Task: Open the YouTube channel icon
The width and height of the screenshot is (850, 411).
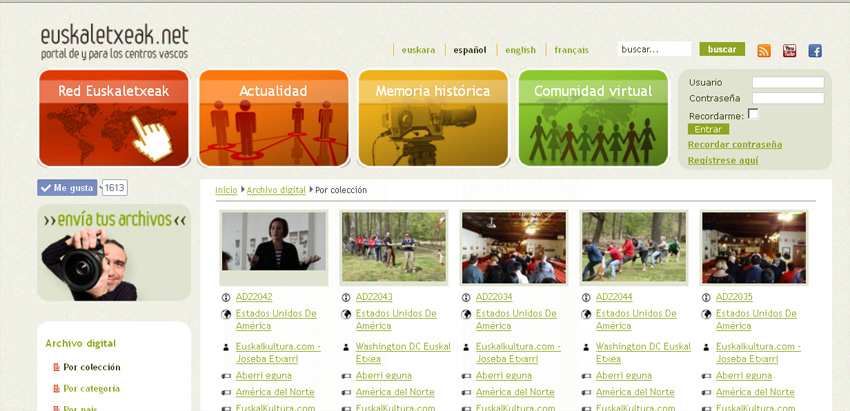Action: pyautogui.click(x=789, y=50)
